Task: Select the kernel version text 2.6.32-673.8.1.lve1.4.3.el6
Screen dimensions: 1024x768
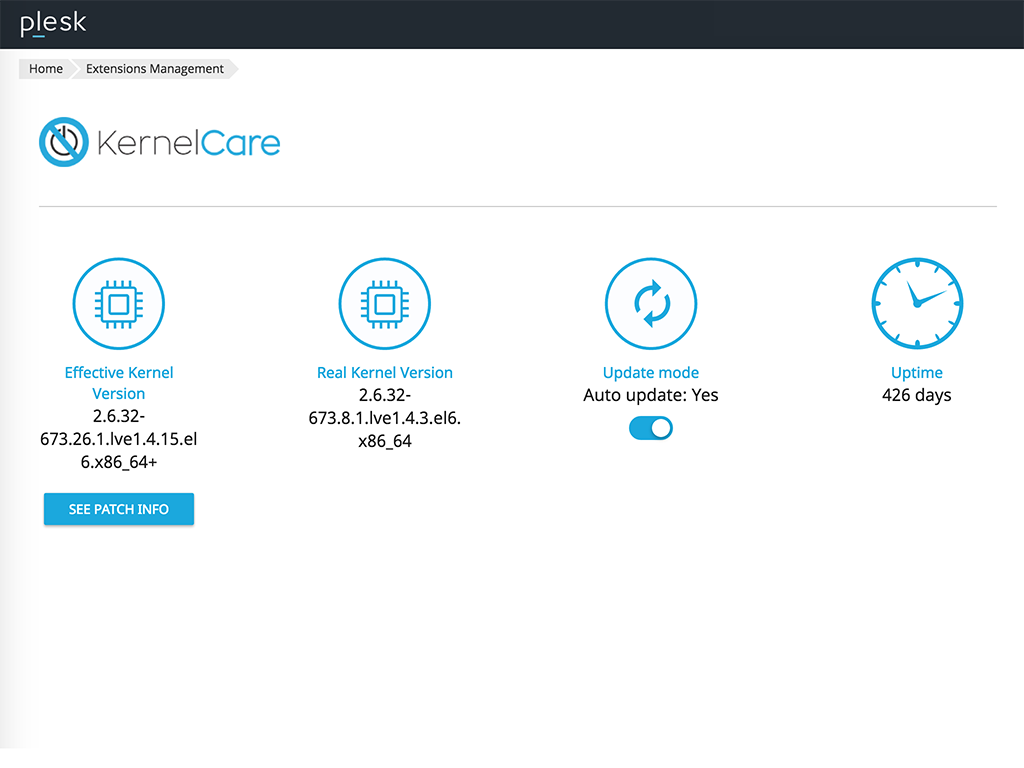Action: pos(384,418)
